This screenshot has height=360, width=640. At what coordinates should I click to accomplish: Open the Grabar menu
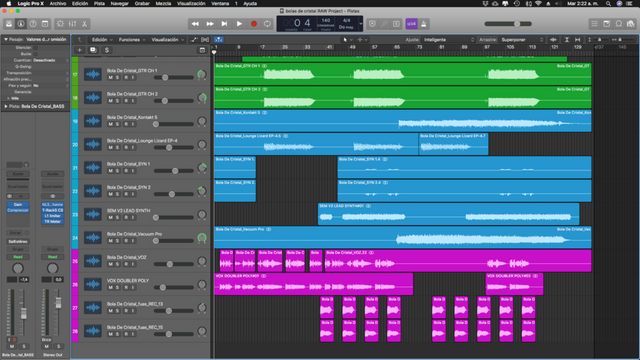[x=142, y=3]
